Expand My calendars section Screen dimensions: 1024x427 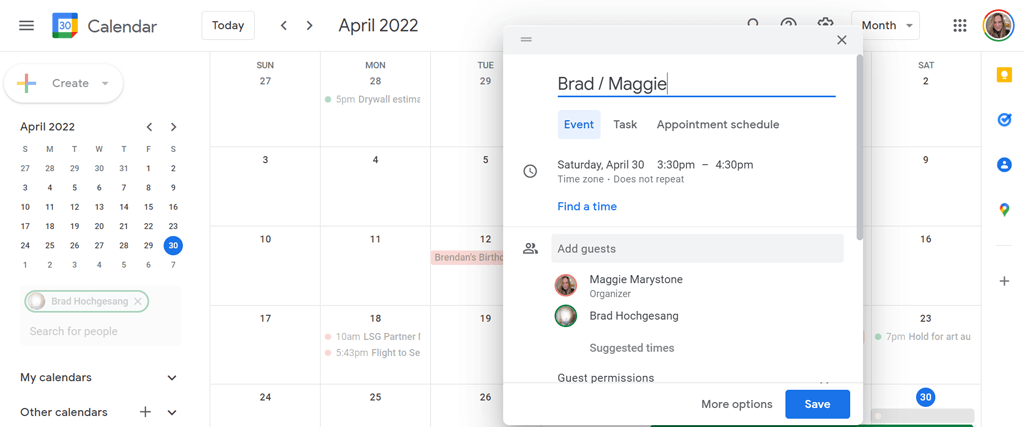pyautogui.click(x=172, y=378)
